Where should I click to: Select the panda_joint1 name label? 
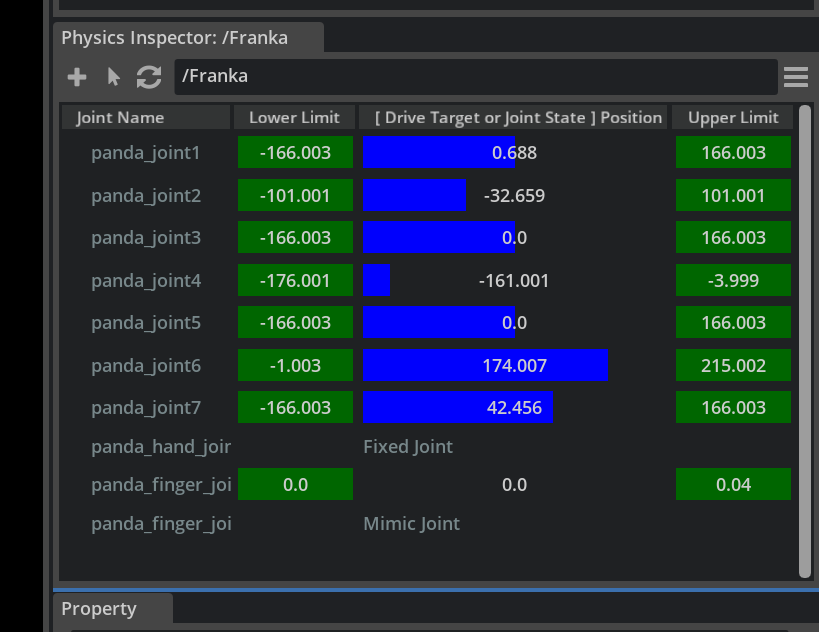click(x=146, y=153)
